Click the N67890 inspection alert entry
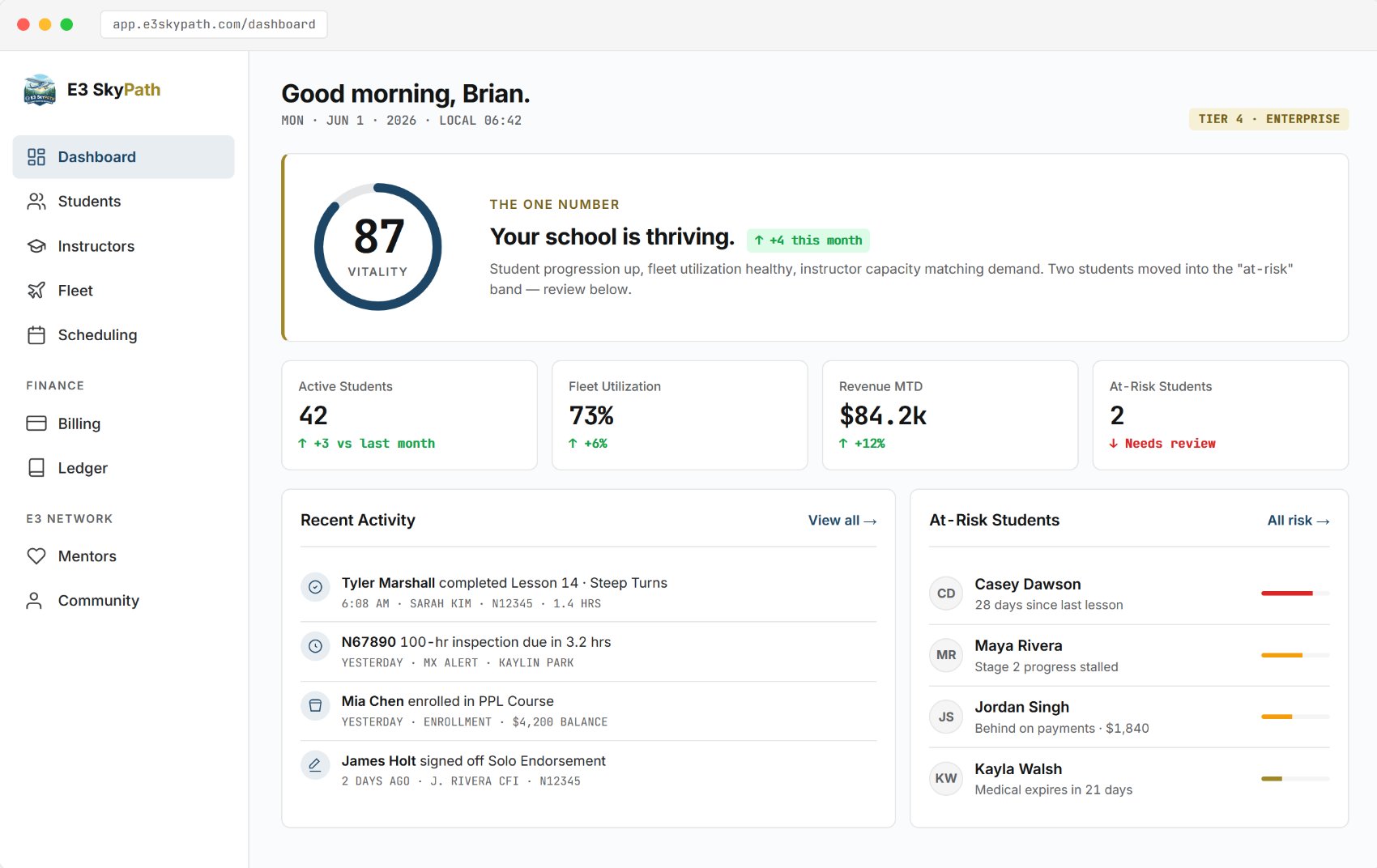 click(x=588, y=652)
